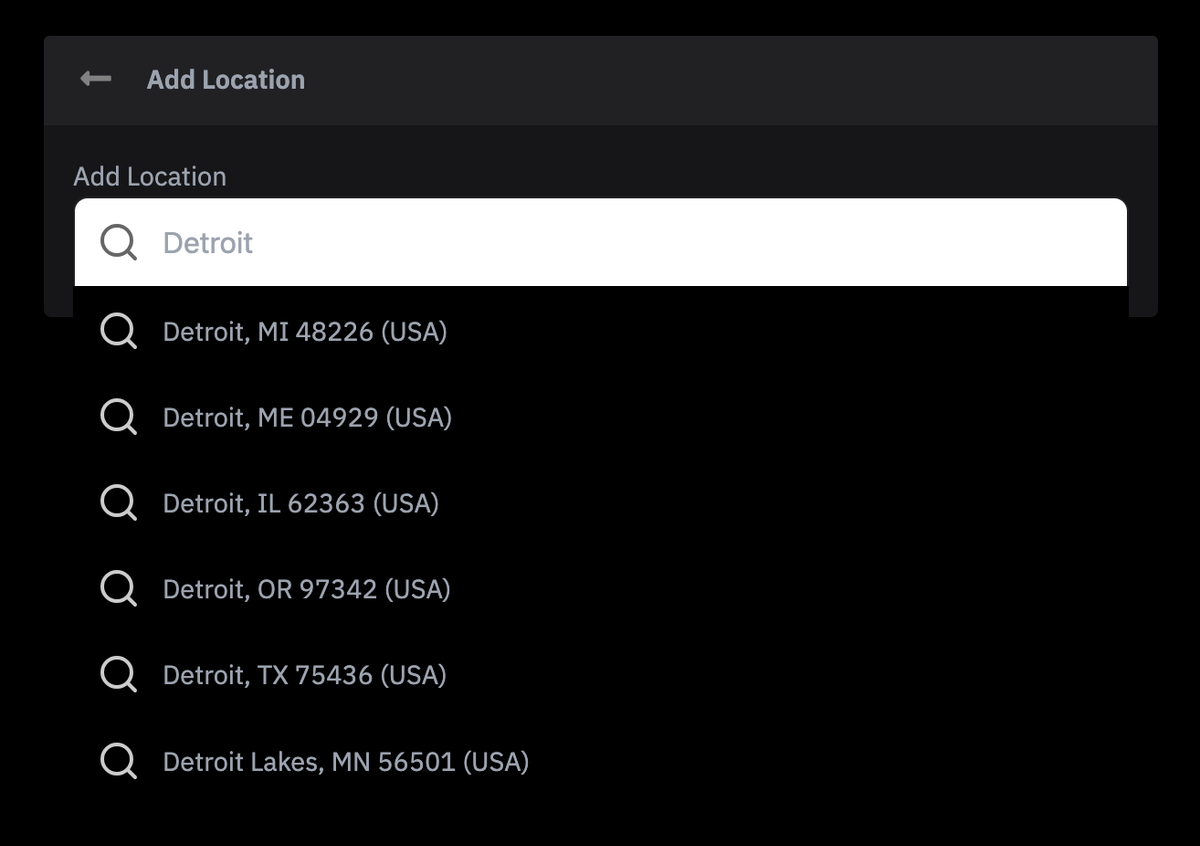Click the search icon beside Detroit, OR 97342
Screen dimensions: 1200x846
pyautogui.click(x=118, y=589)
